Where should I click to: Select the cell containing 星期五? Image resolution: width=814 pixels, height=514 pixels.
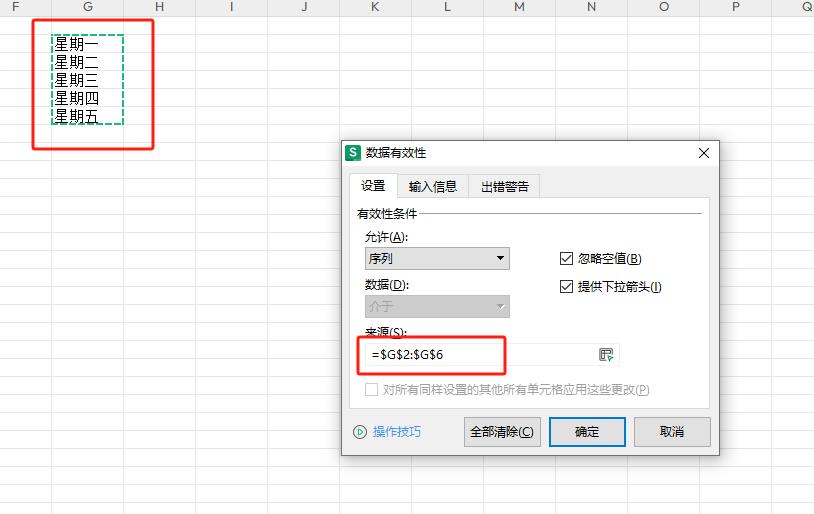[87, 116]
